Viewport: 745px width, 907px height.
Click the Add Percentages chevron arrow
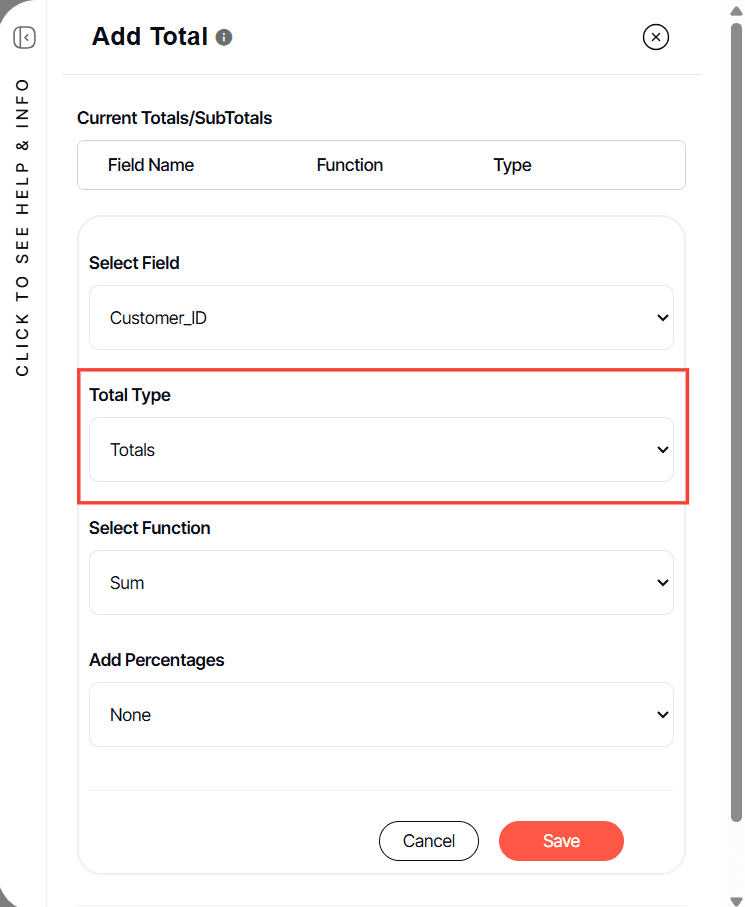[662, 715]
